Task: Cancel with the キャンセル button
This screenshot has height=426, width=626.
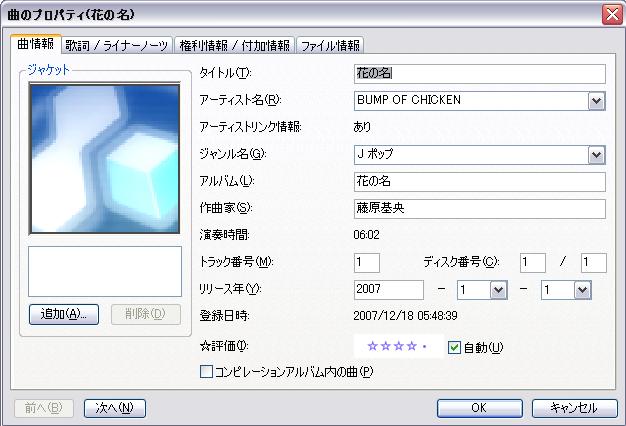Action: click(x=573, y=408)
